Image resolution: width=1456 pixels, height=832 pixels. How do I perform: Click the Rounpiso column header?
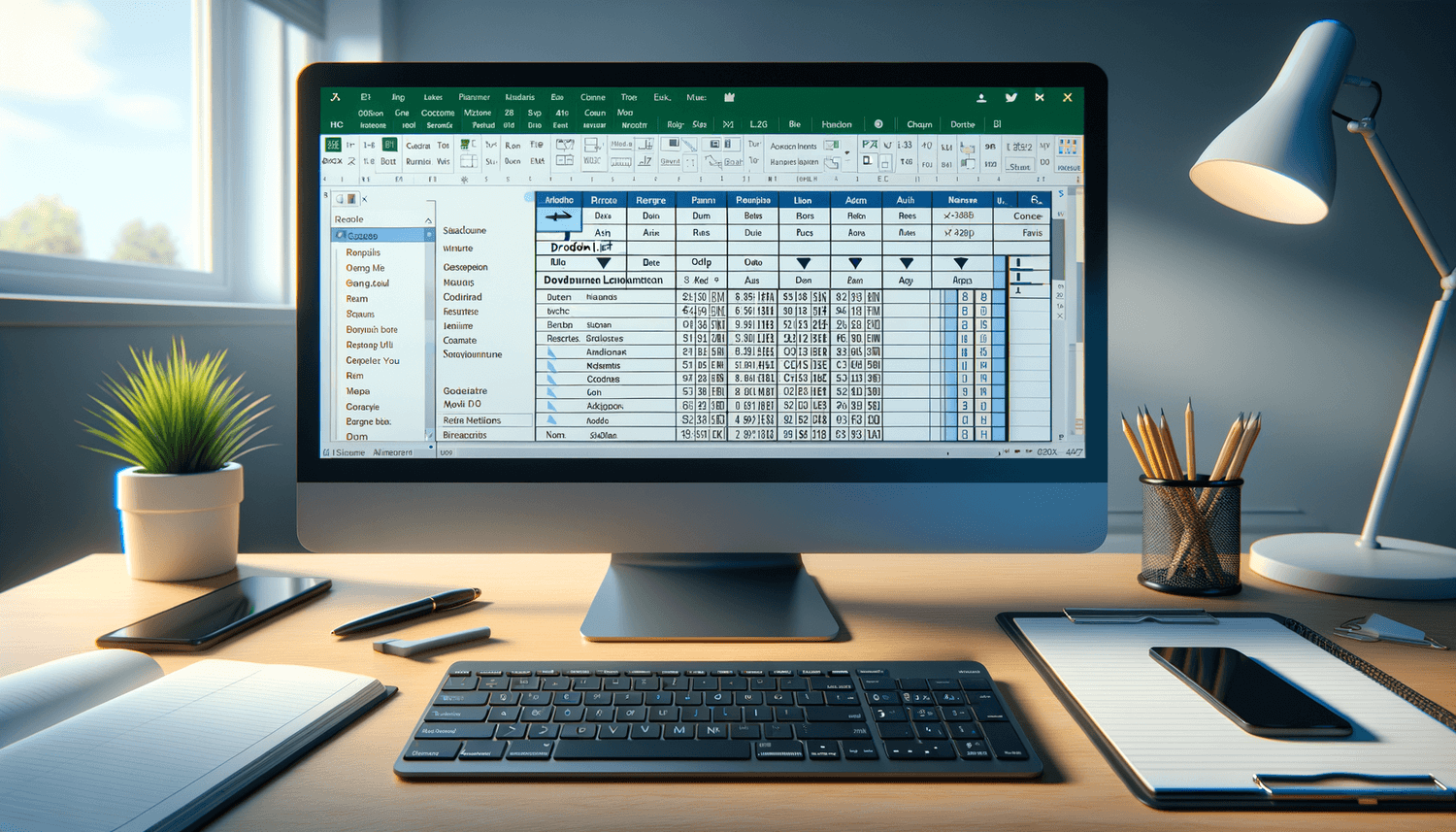pos(753,200)
